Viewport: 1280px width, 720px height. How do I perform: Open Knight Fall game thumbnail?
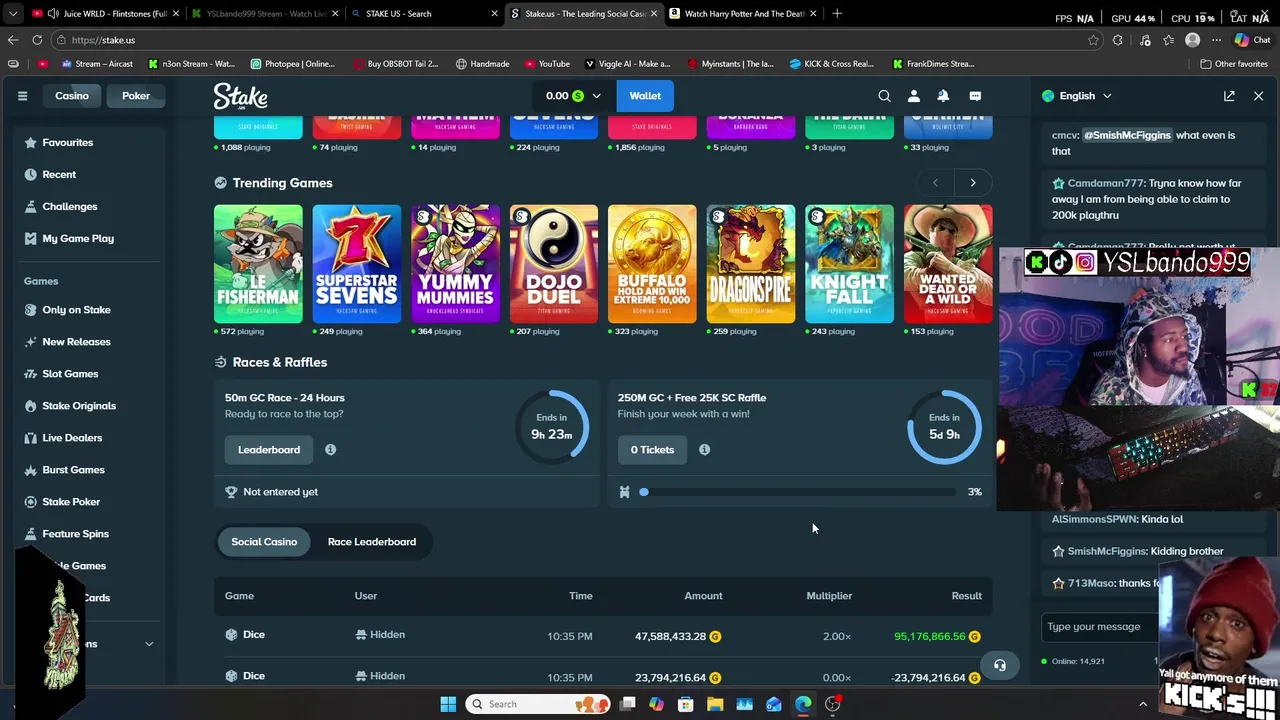849,264
